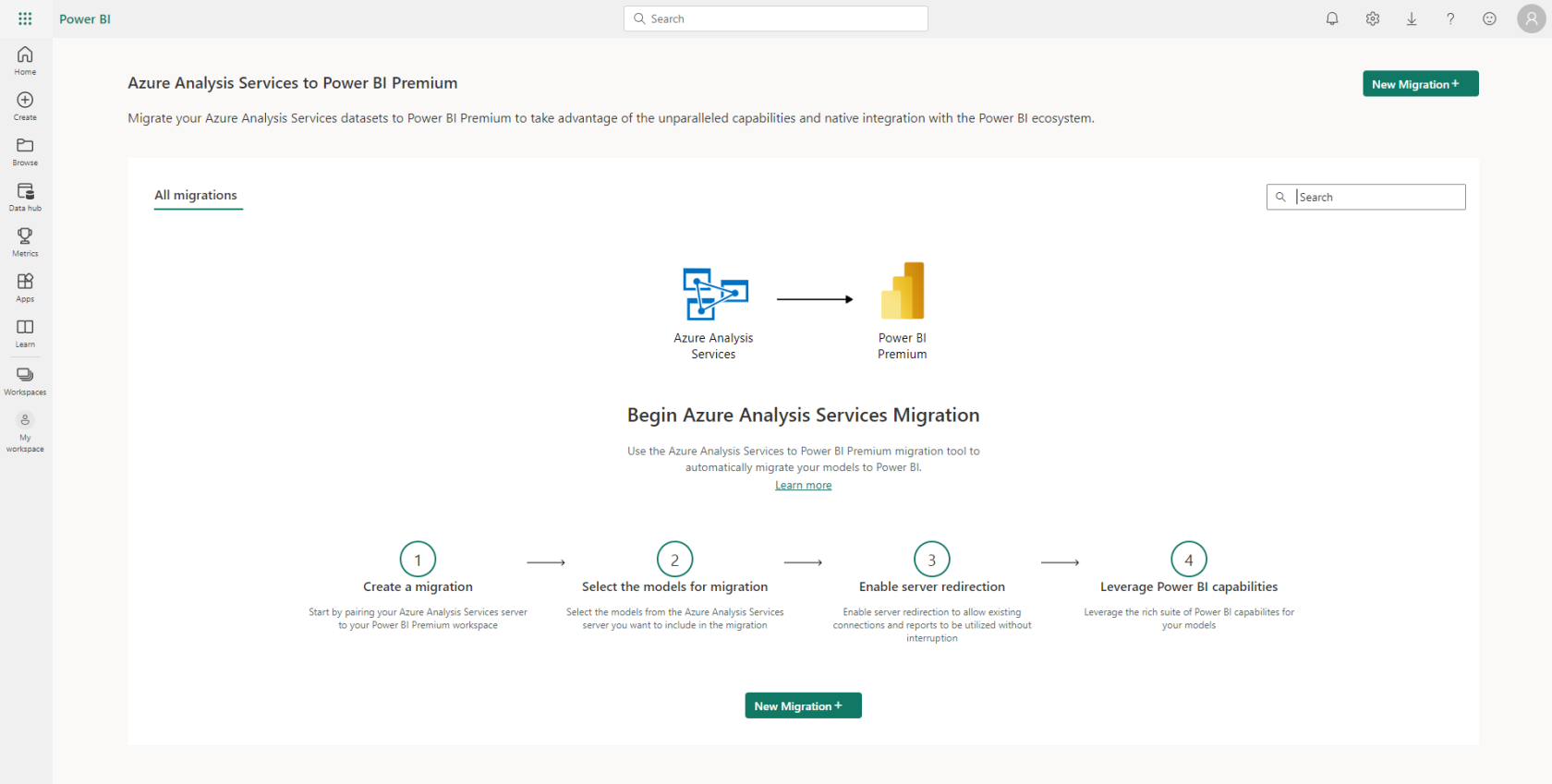1552x784 pixels.
Task: Click the step 3 circle
Action: [x=932, y=560]
